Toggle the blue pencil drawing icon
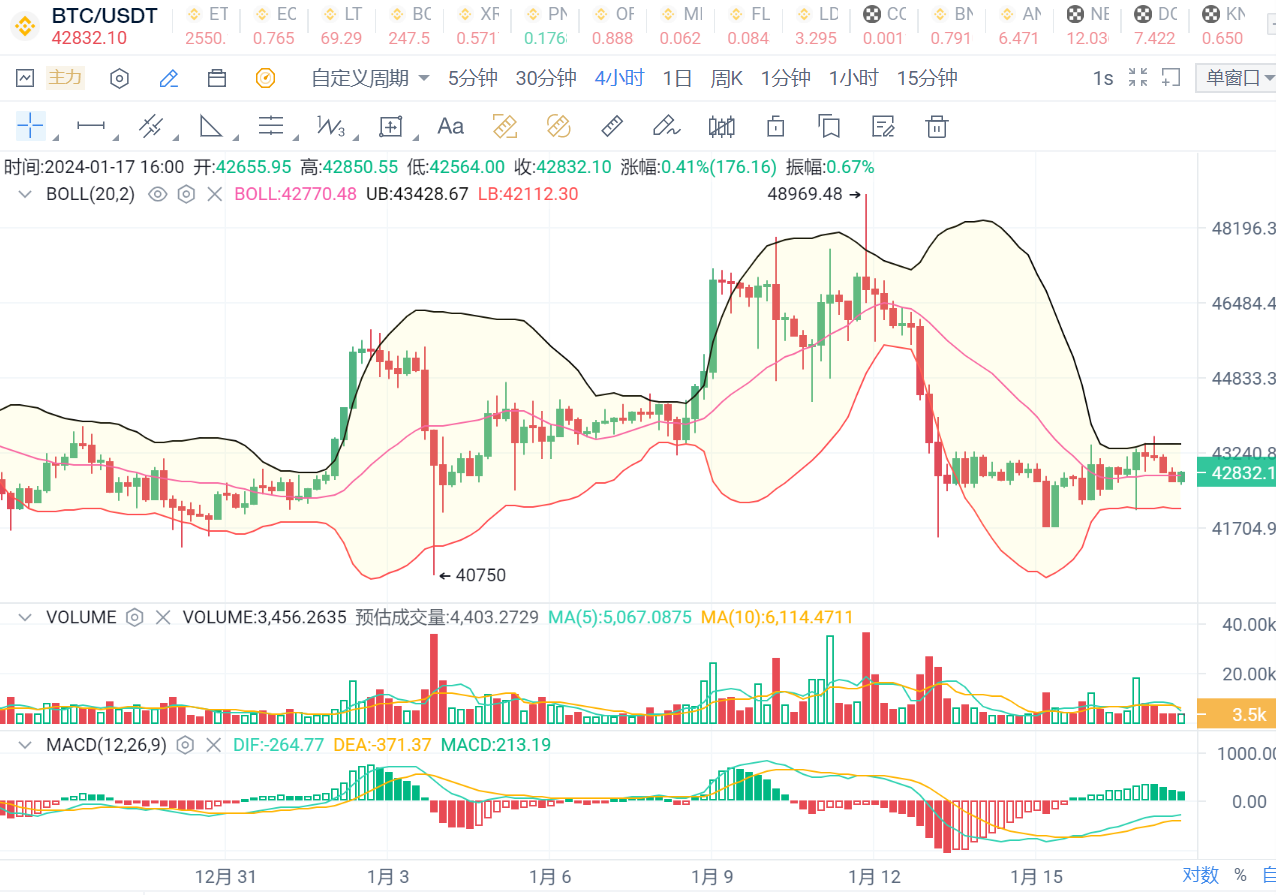Viewport: 1276px width, 895px height. 169,78
